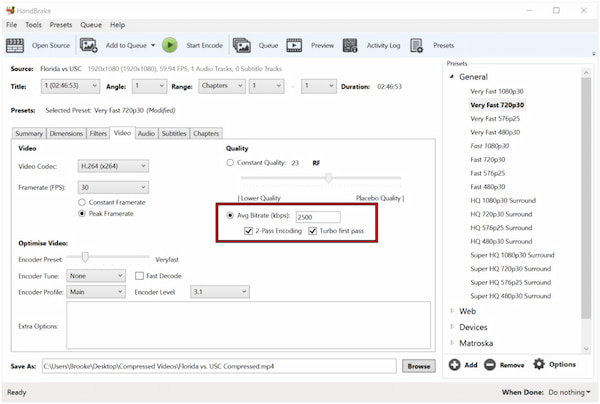This screenshot has height=404, width=600.
Task: Select the Constant Framerate radio button
Action: 83,201
